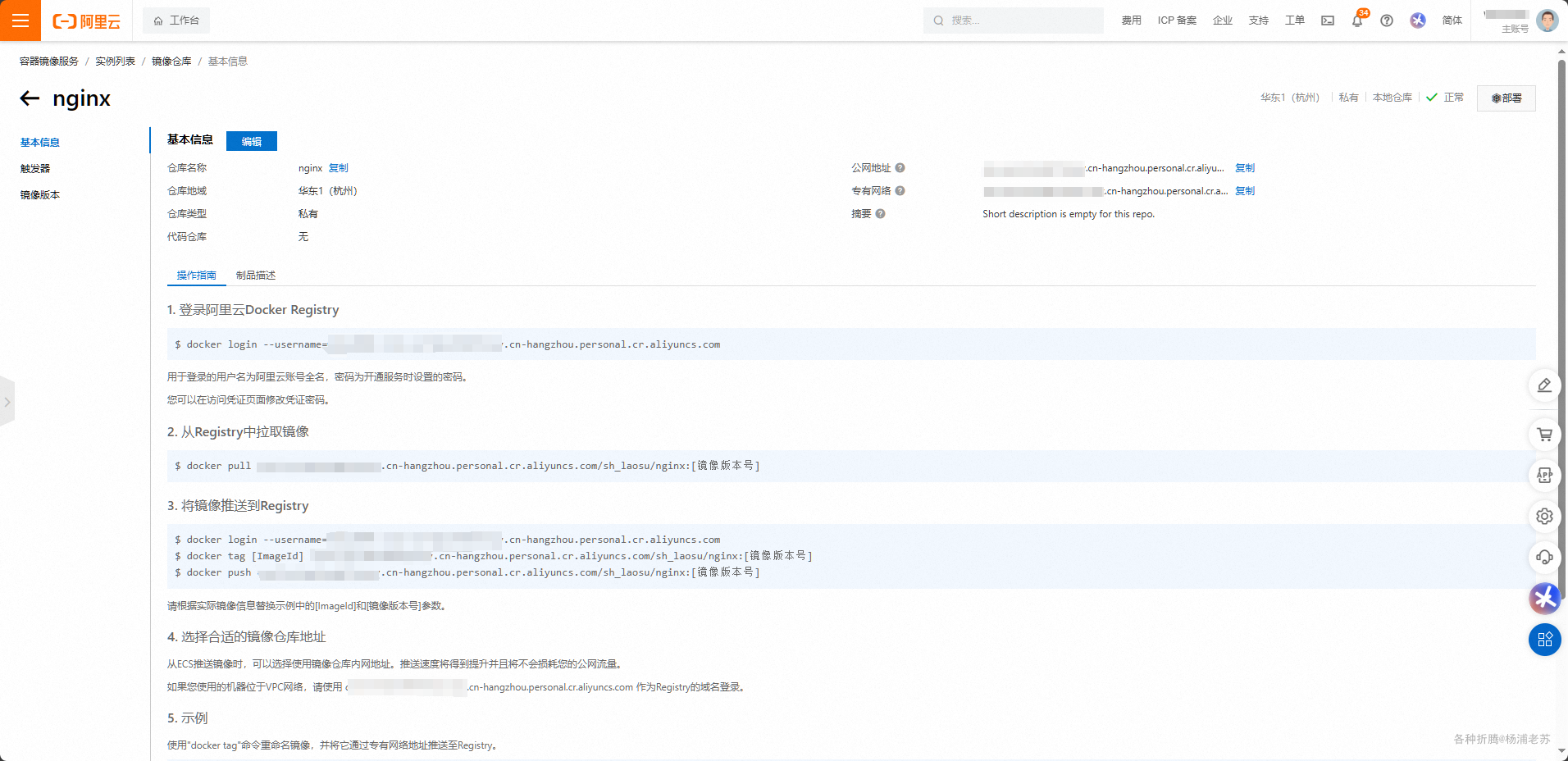Click the docker push command line

tap(467, 572)
